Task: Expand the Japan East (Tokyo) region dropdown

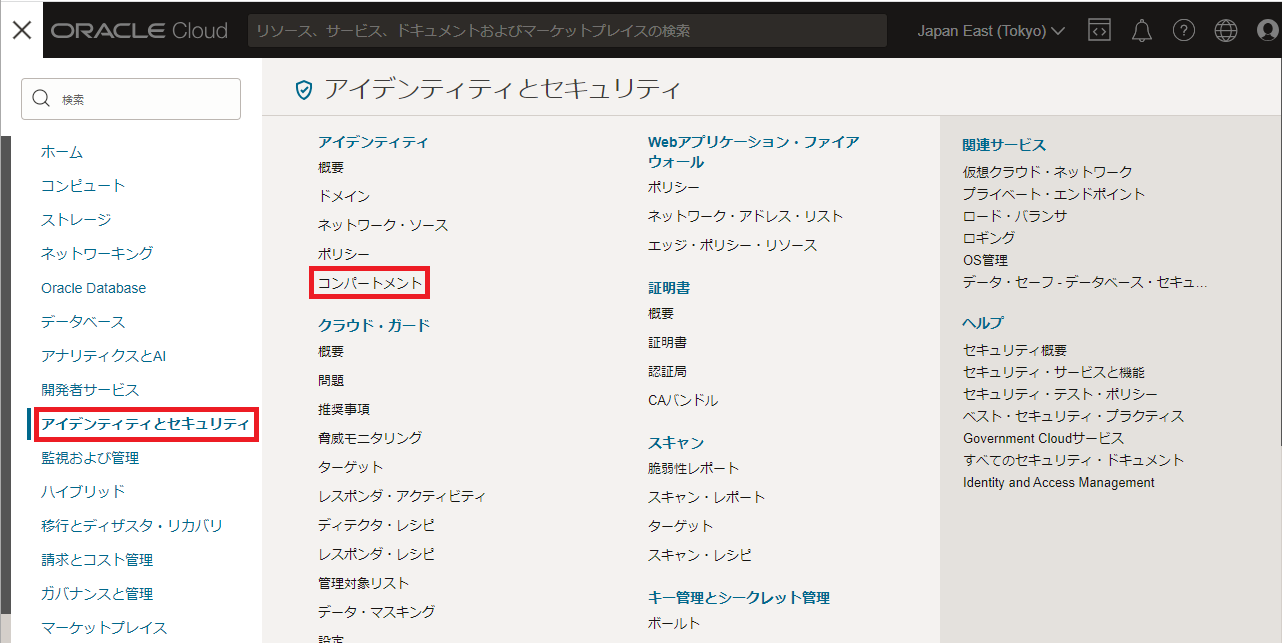Action: (991, 31)
